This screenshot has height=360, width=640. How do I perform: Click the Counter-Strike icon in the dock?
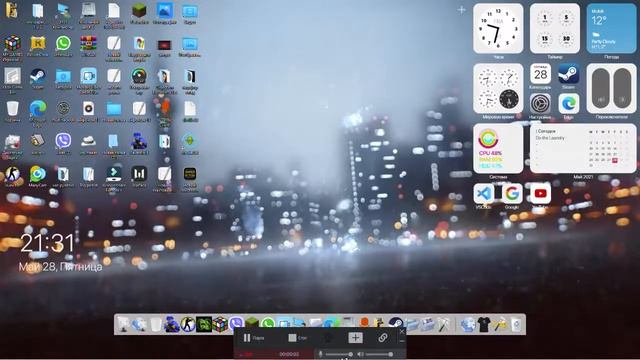(188, 324)
